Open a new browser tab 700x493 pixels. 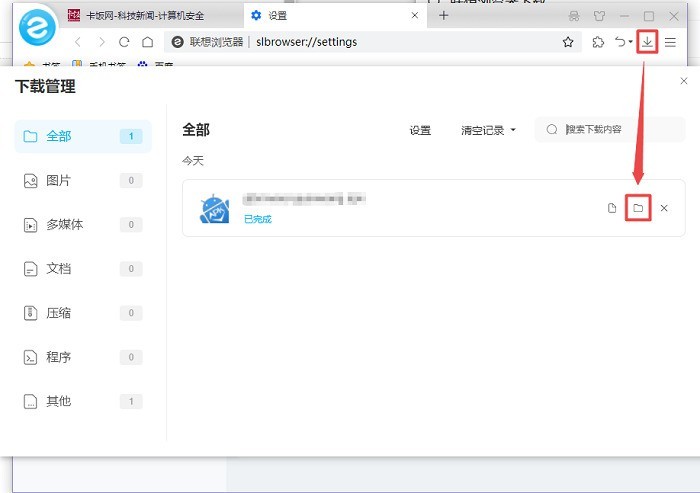[x=443, y=16]
